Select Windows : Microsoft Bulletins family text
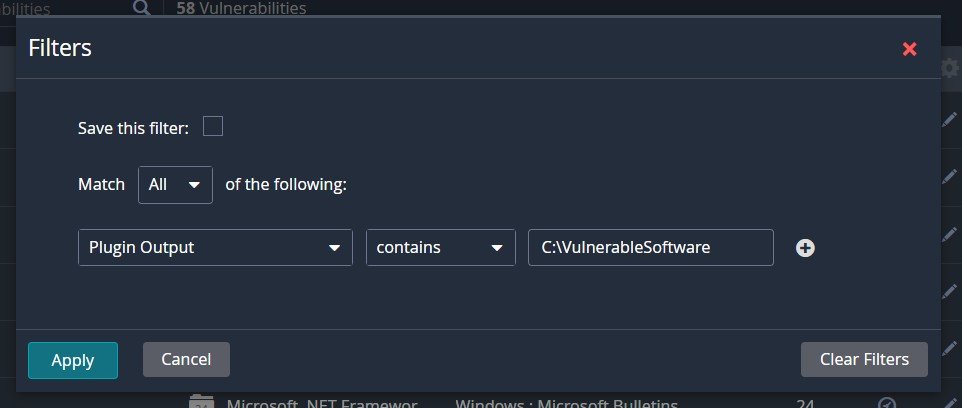Image resolution: width=962 pixels, height=408 pixels. click(566, 404)
